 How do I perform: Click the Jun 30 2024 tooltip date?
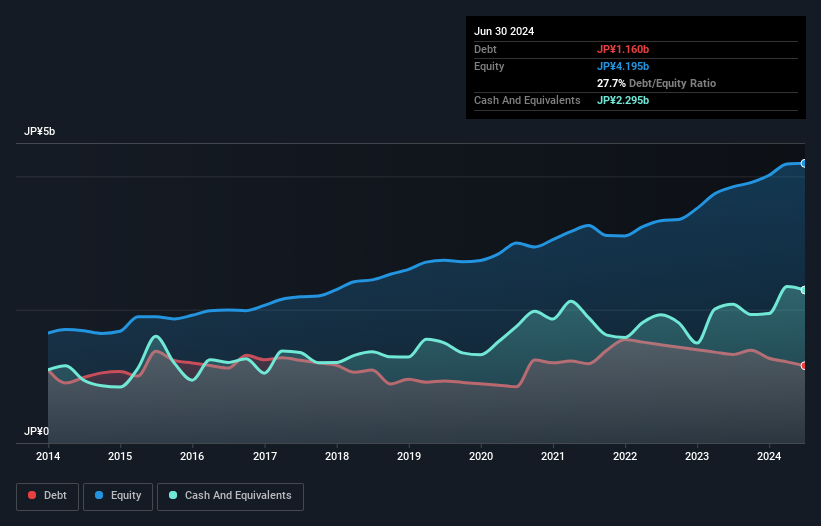[x=504, y=31]
